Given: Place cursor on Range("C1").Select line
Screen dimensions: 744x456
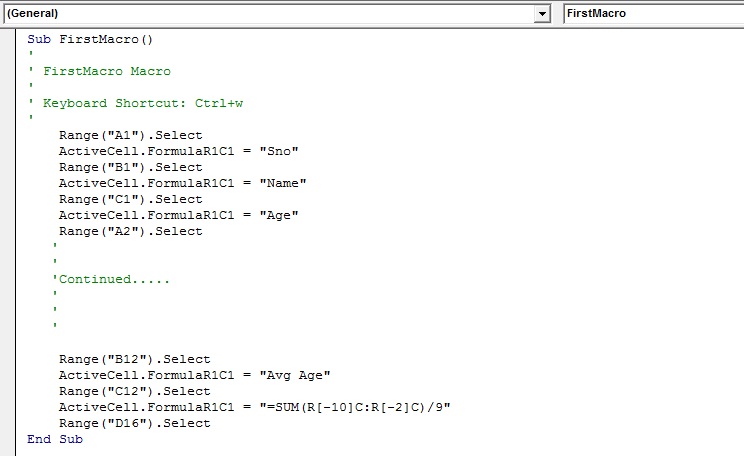Looking at the screenshot, I should tap(130, 199).
